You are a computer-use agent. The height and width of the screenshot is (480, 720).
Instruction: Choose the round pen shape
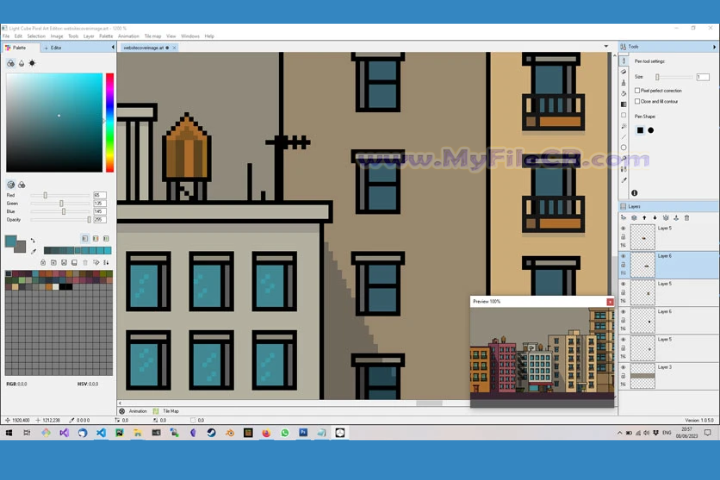tap(651, 130)
